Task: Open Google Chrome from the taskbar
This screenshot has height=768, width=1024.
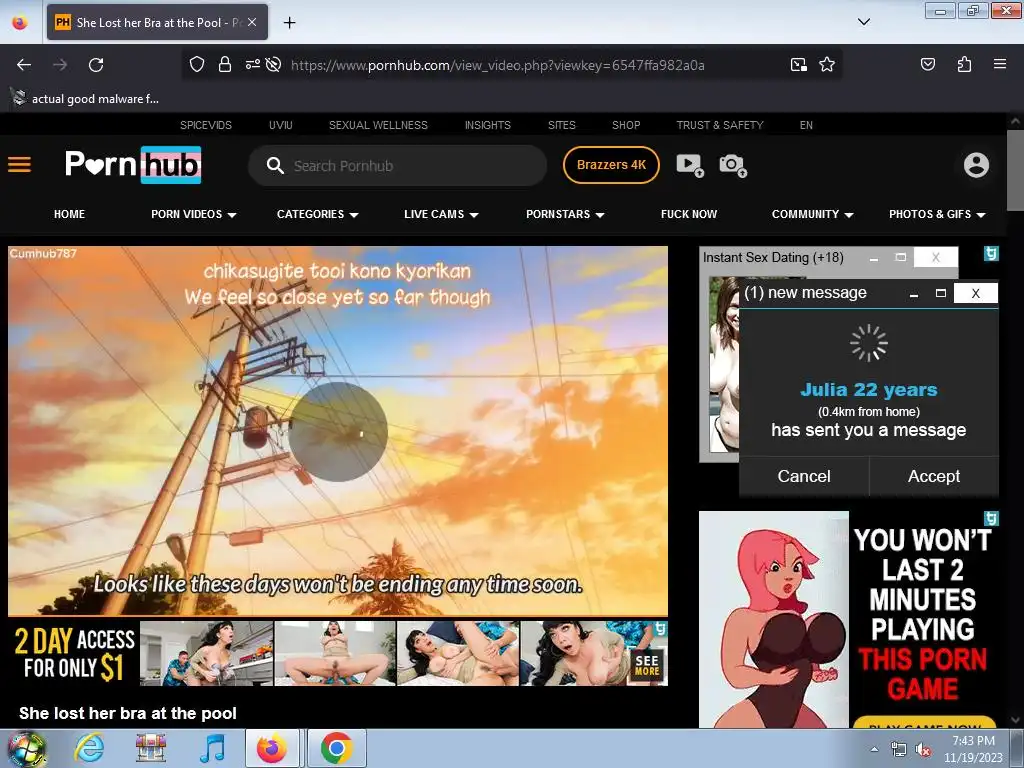Action: (337, 748)
